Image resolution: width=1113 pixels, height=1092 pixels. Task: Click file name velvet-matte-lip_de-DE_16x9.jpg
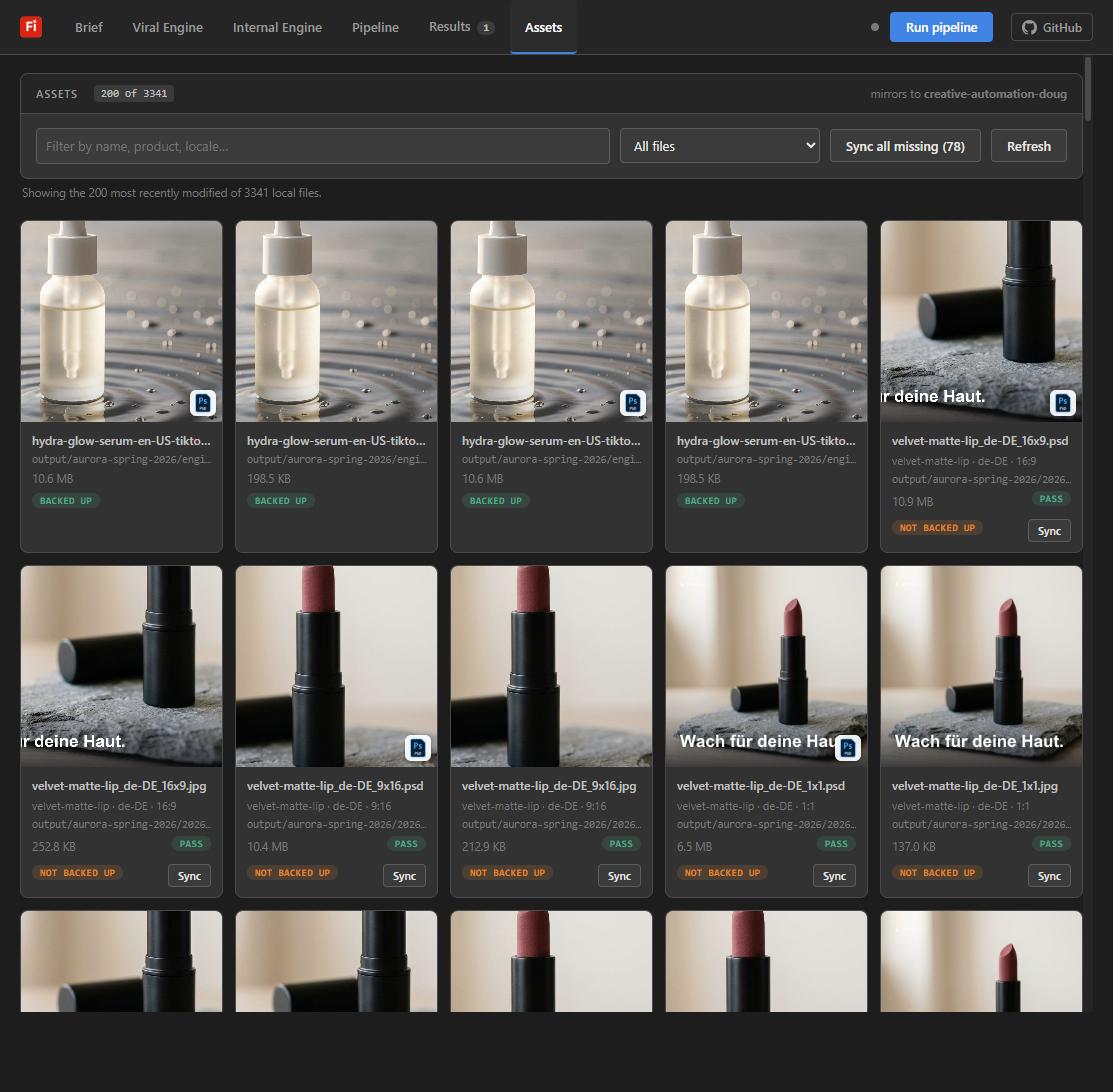pos(119,786)
